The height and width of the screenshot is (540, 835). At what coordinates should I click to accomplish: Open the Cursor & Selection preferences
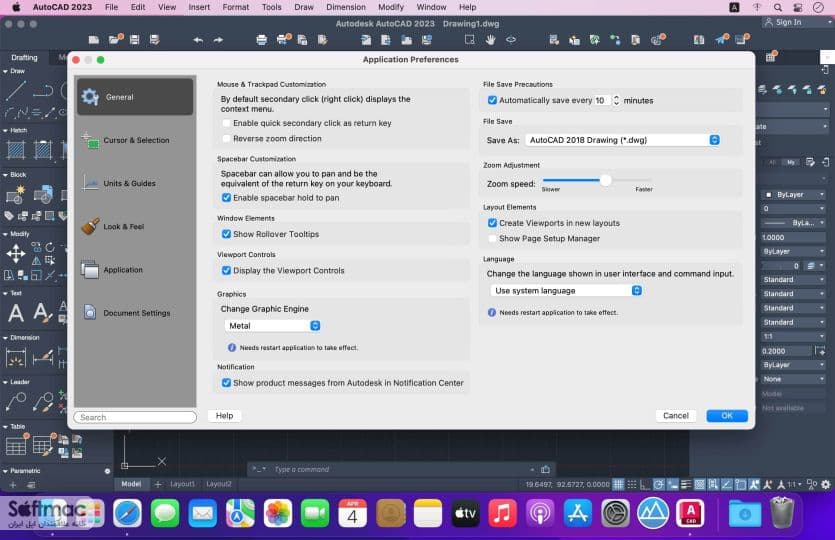(x=135, y=140)
